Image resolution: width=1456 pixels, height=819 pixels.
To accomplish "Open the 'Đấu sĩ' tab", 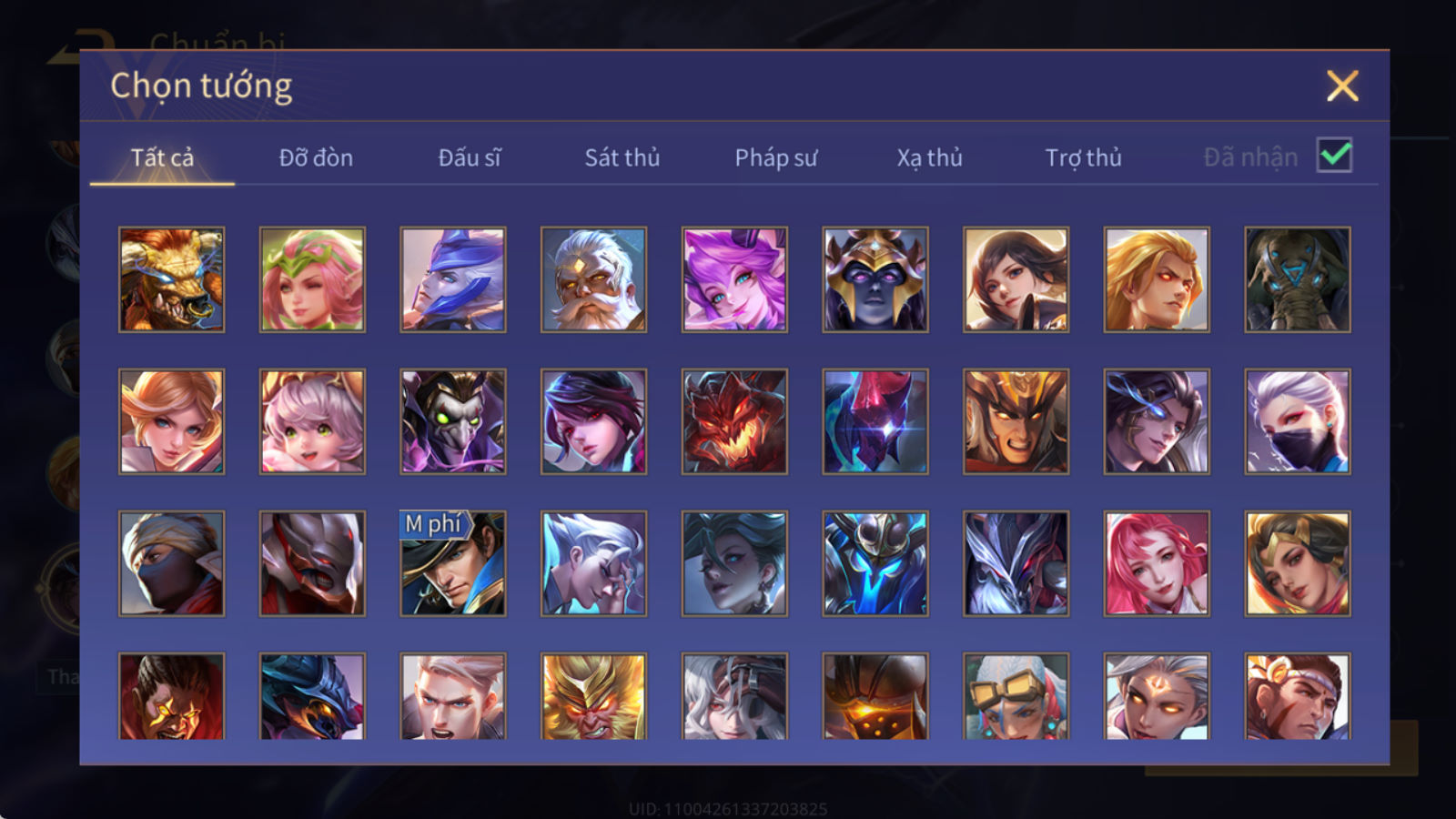I will (x=469, y=157).
